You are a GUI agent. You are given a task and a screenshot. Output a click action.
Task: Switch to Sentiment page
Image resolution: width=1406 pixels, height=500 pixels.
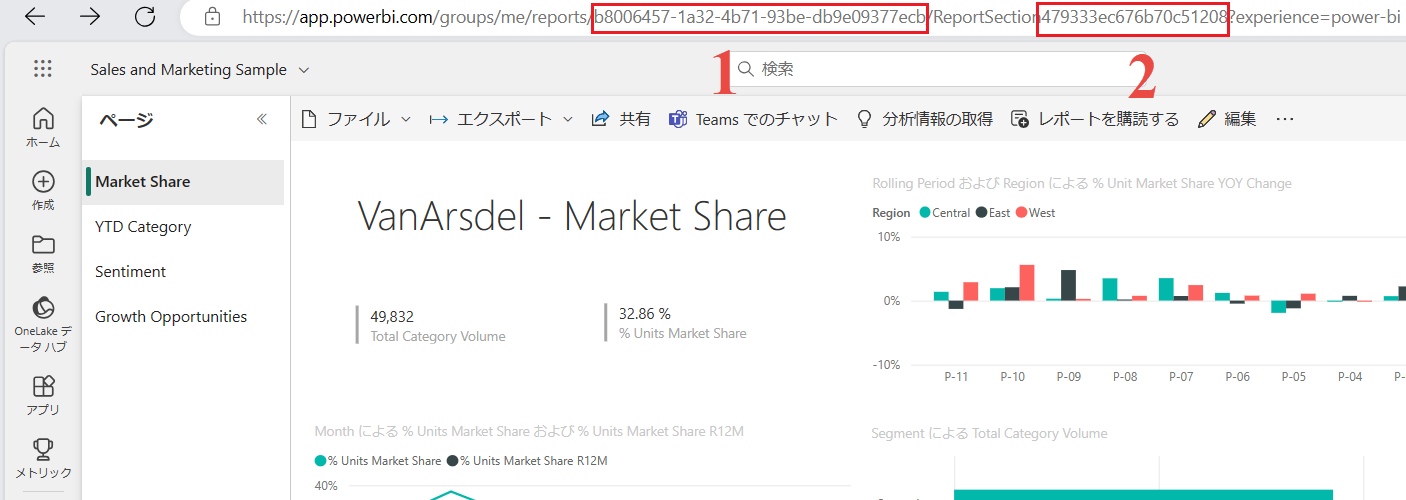pos(184,272)
